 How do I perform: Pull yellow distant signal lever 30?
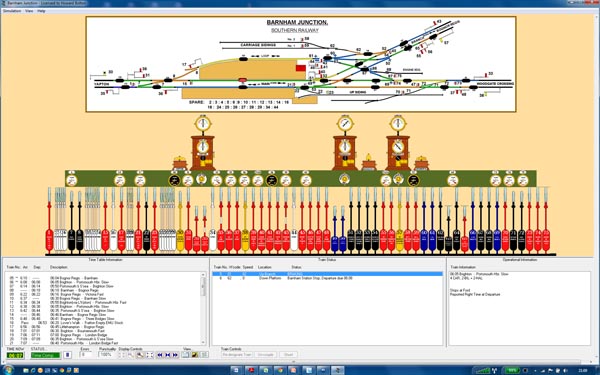click(180, 220)
